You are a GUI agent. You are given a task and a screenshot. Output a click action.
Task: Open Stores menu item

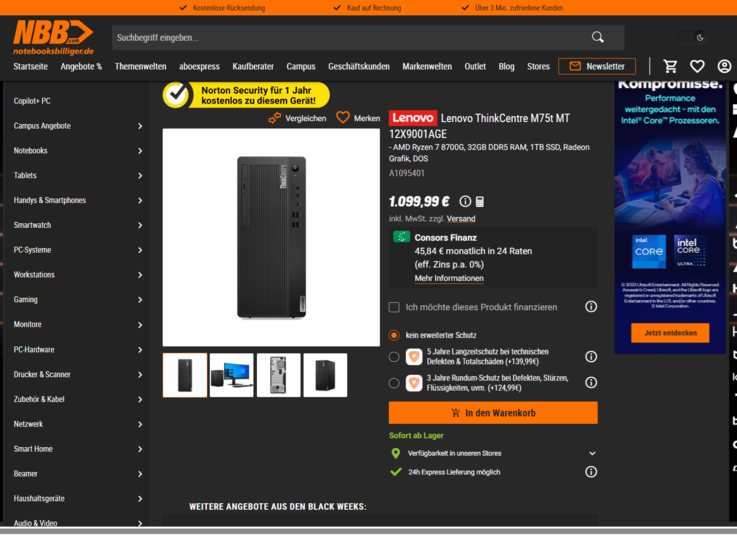[x=538, y=66]
